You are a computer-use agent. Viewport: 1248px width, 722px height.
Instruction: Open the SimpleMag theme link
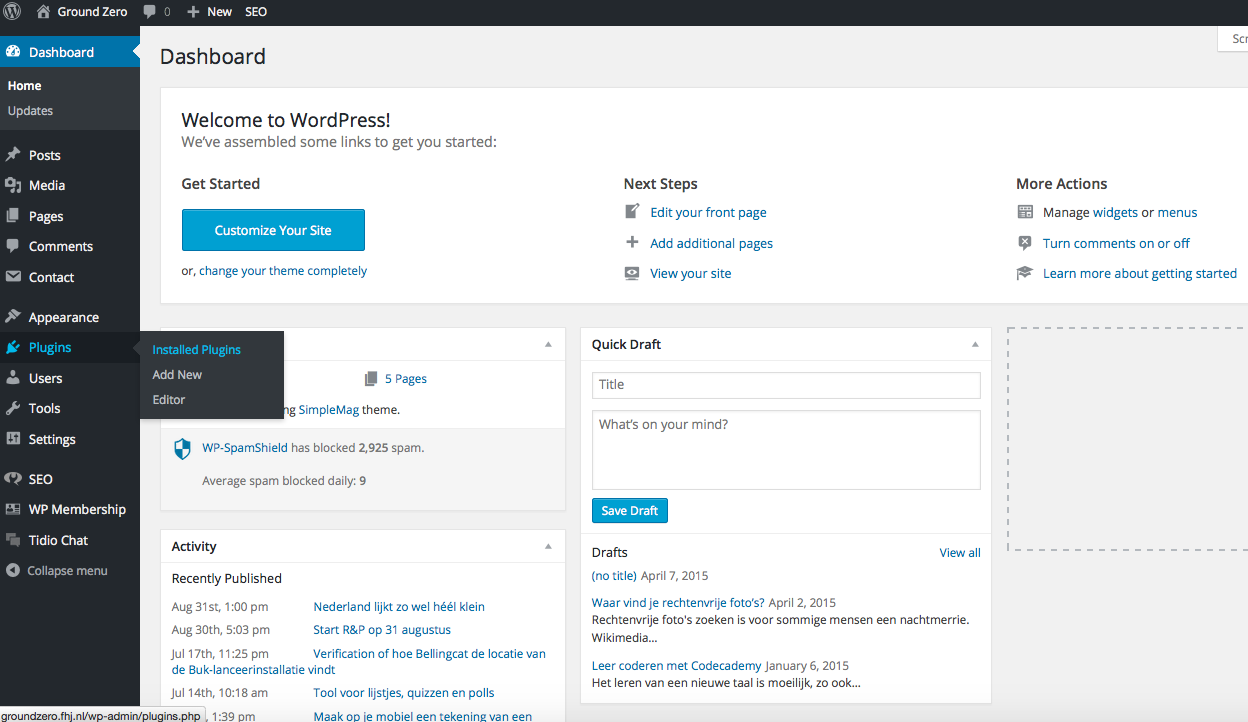(x=329, y=410)
